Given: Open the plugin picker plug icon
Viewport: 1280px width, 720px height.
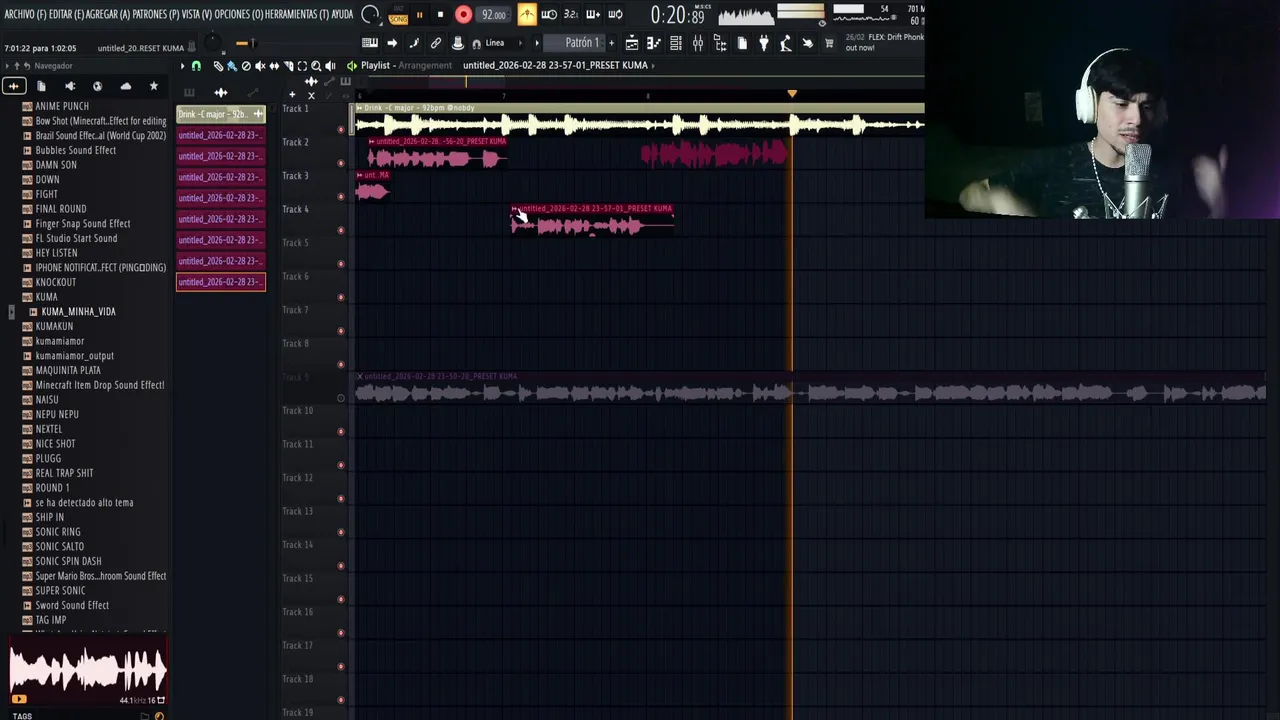Looking at the screenshot, I should (x=763, y=43).
